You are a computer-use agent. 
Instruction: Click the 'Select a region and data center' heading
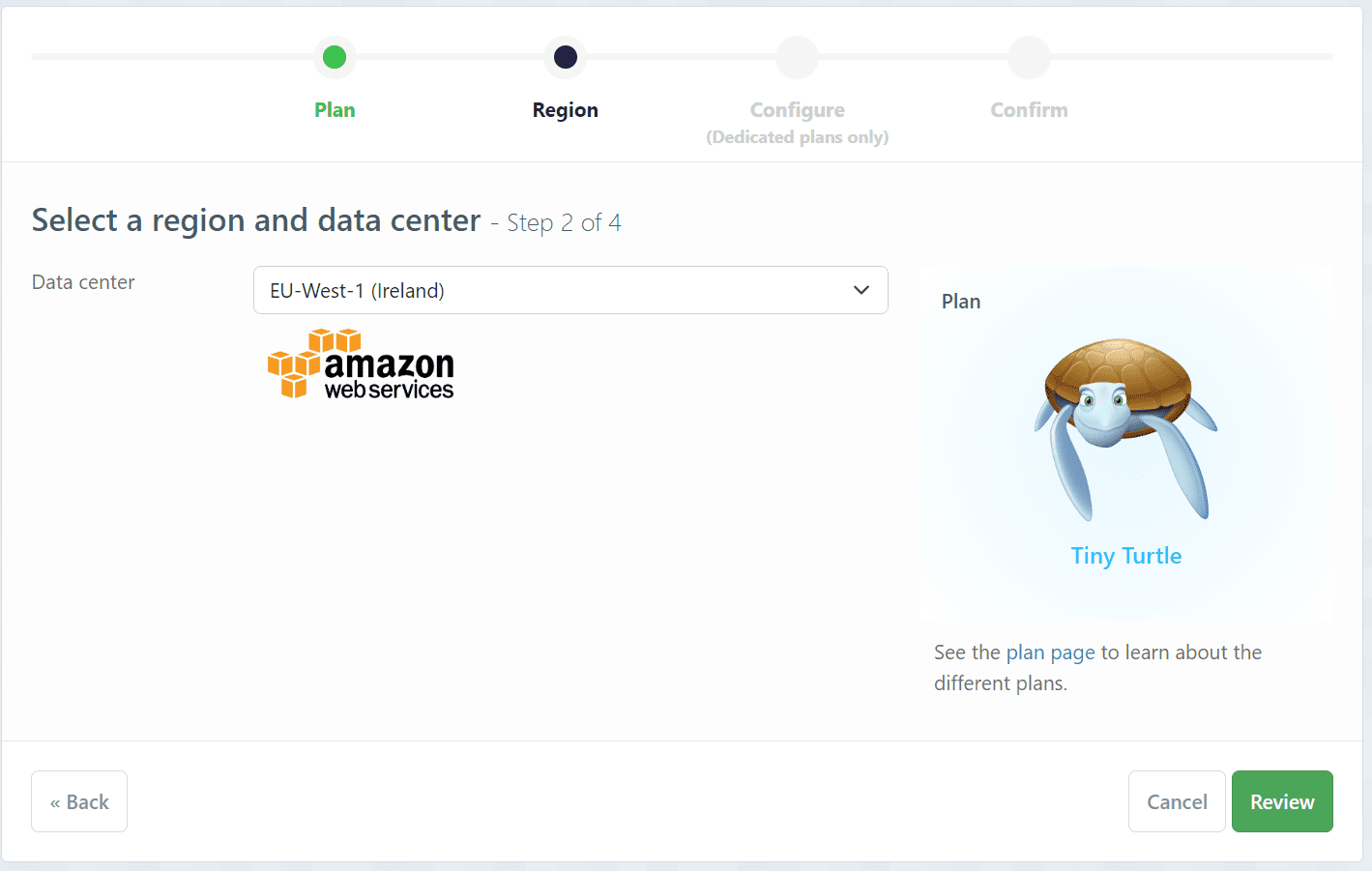256,220
